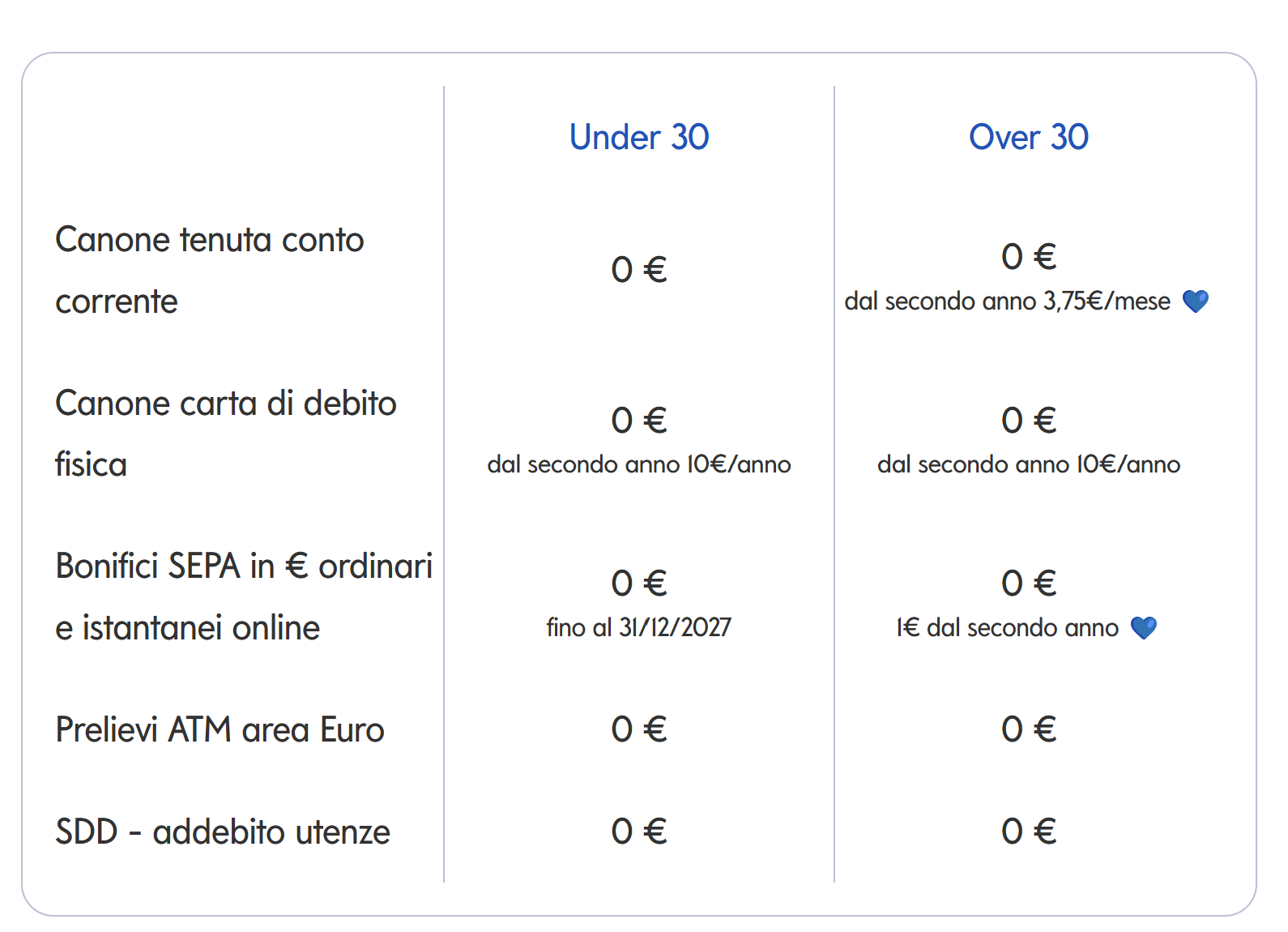Click the dal secondo anno 3,75€/mese note
Screen dimensions: 1288x932
(x=1007, y=301)
